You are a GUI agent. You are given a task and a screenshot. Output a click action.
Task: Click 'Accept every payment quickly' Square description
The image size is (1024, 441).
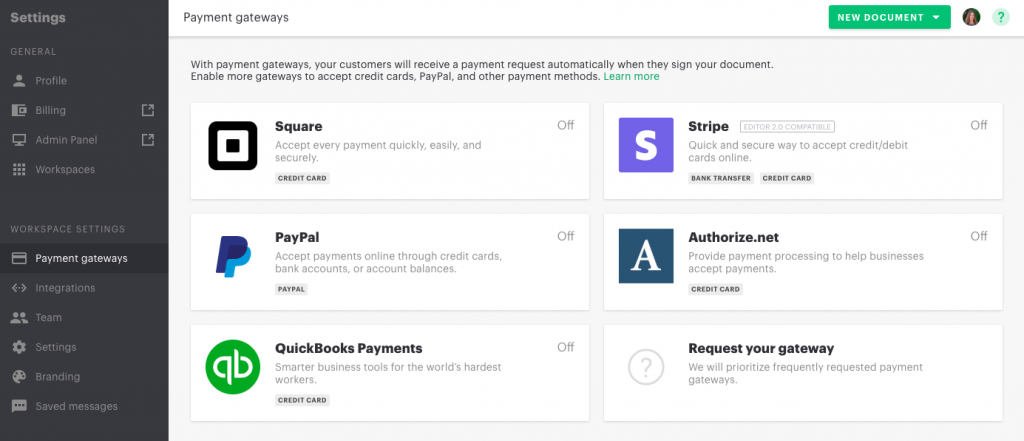[x=378, y=152]
